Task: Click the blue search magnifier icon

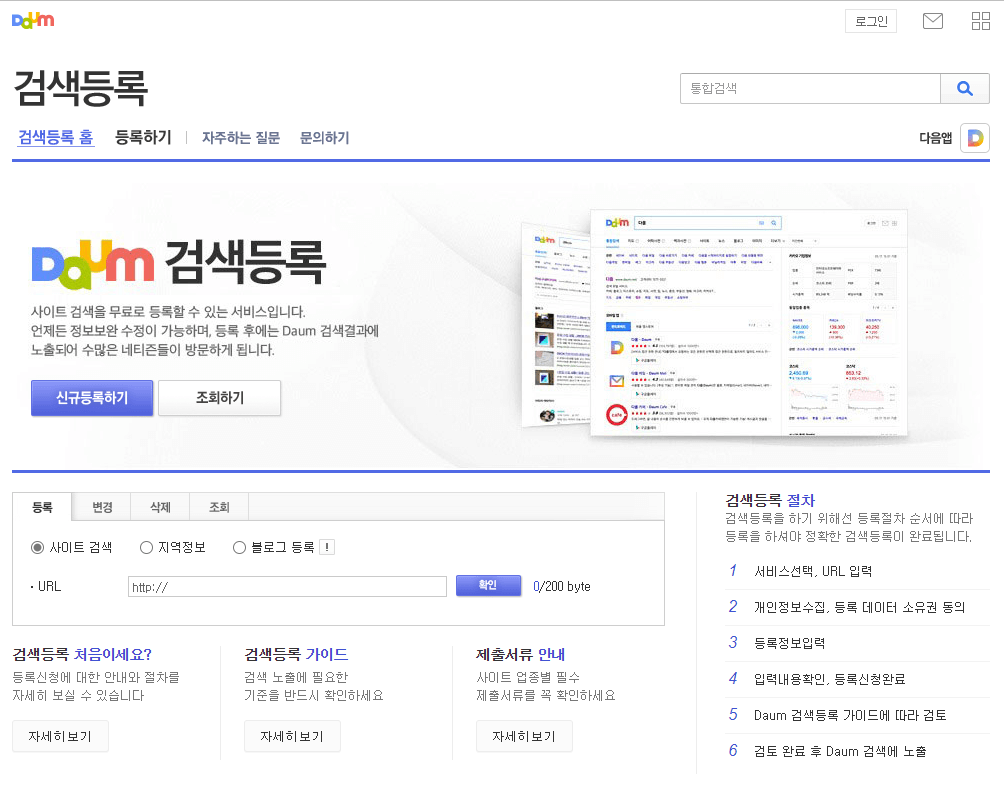Action: (964, 88)
